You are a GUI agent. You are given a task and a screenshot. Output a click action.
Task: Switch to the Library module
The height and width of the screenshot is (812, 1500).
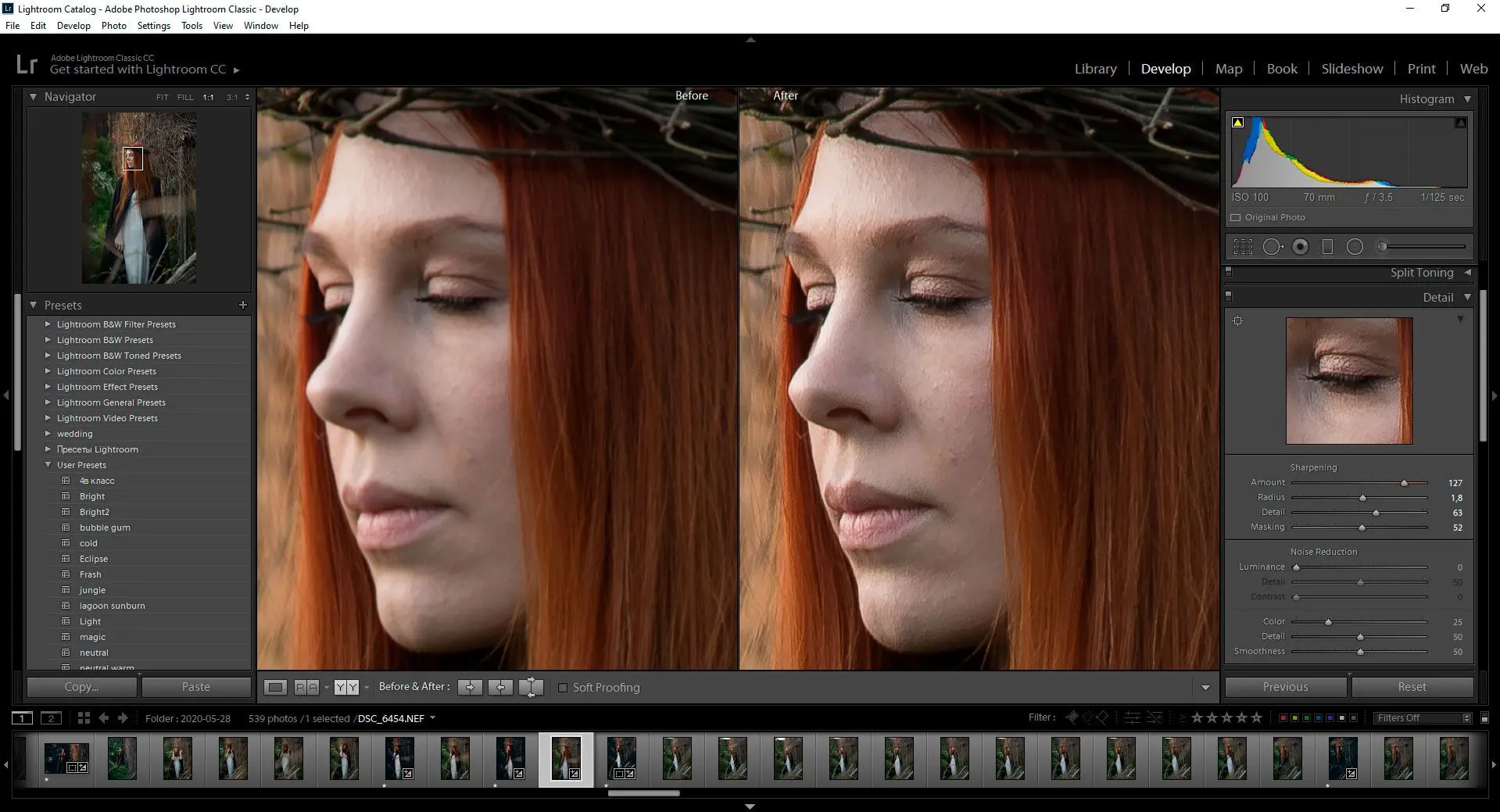pyautogui.click(x=1095, y=69)
